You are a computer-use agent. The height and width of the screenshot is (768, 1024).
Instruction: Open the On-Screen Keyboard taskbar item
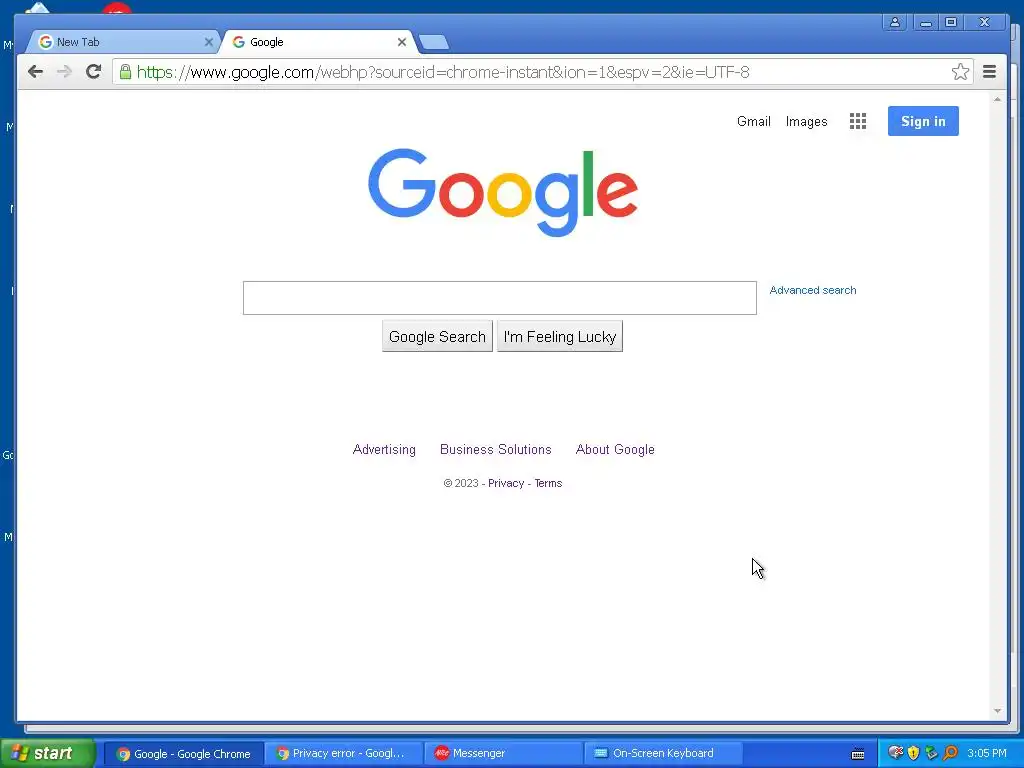tap(662, 754)
